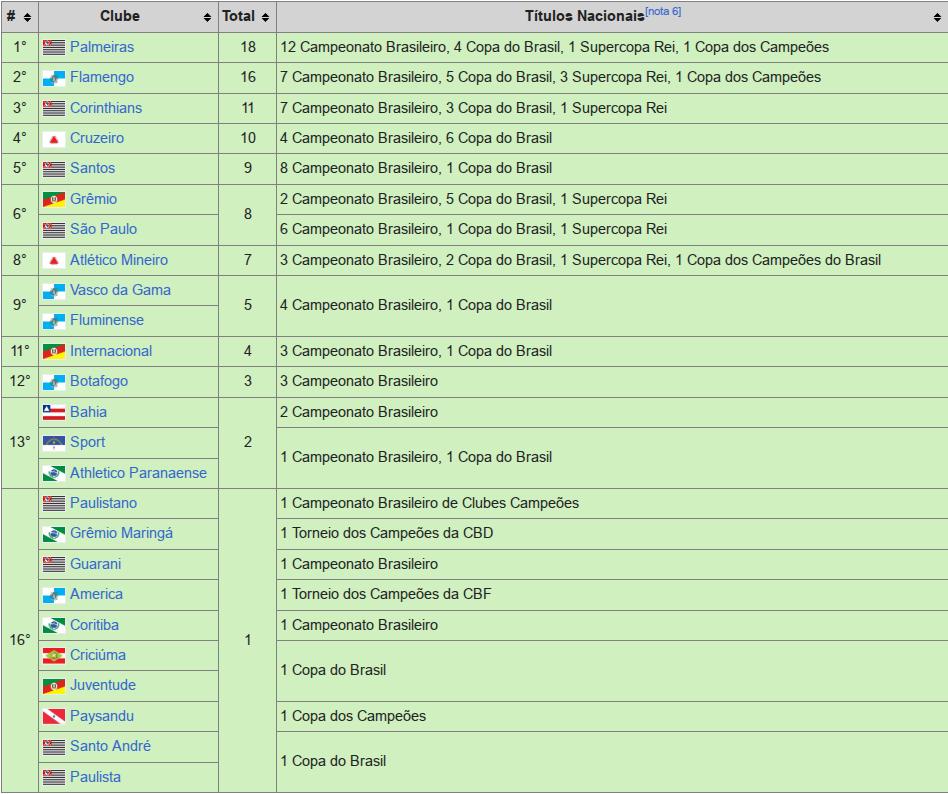Open the Internacional club link
This screenshot has height=794, width=948.
[111, 351]
